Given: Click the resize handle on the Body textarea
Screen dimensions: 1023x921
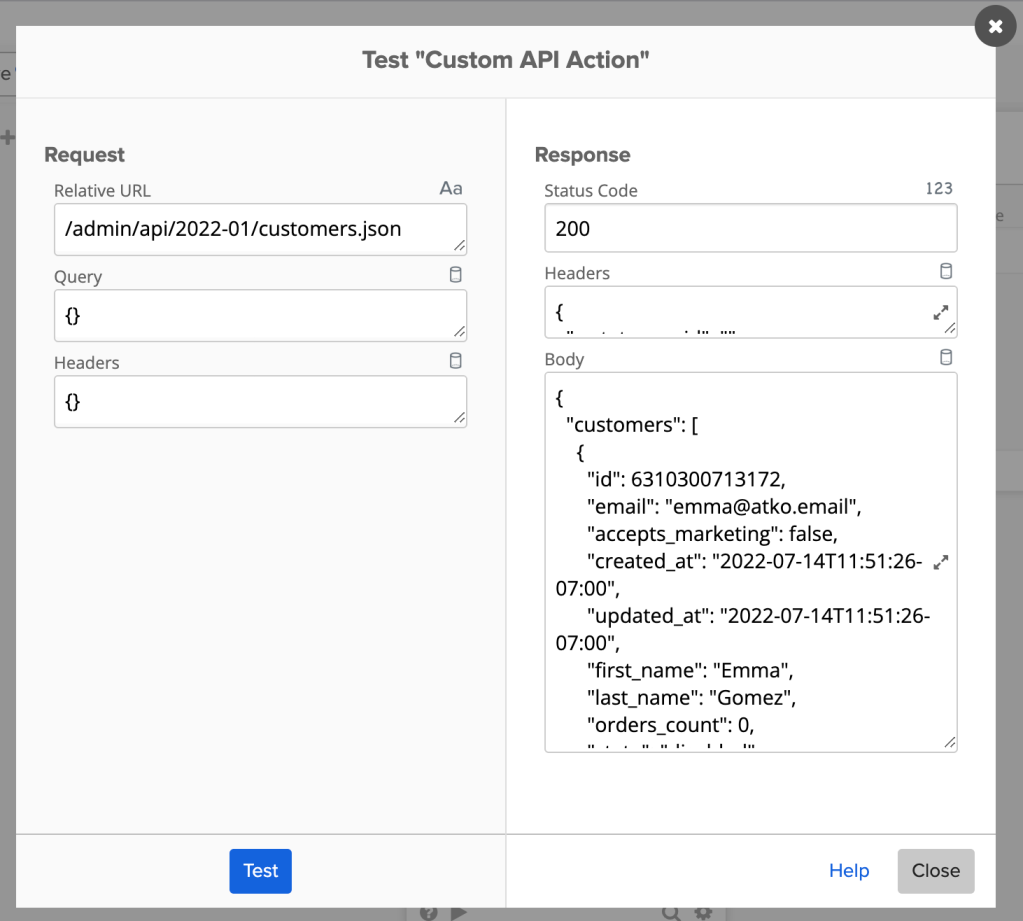Looking at the screenshot, I should point(949,742).
